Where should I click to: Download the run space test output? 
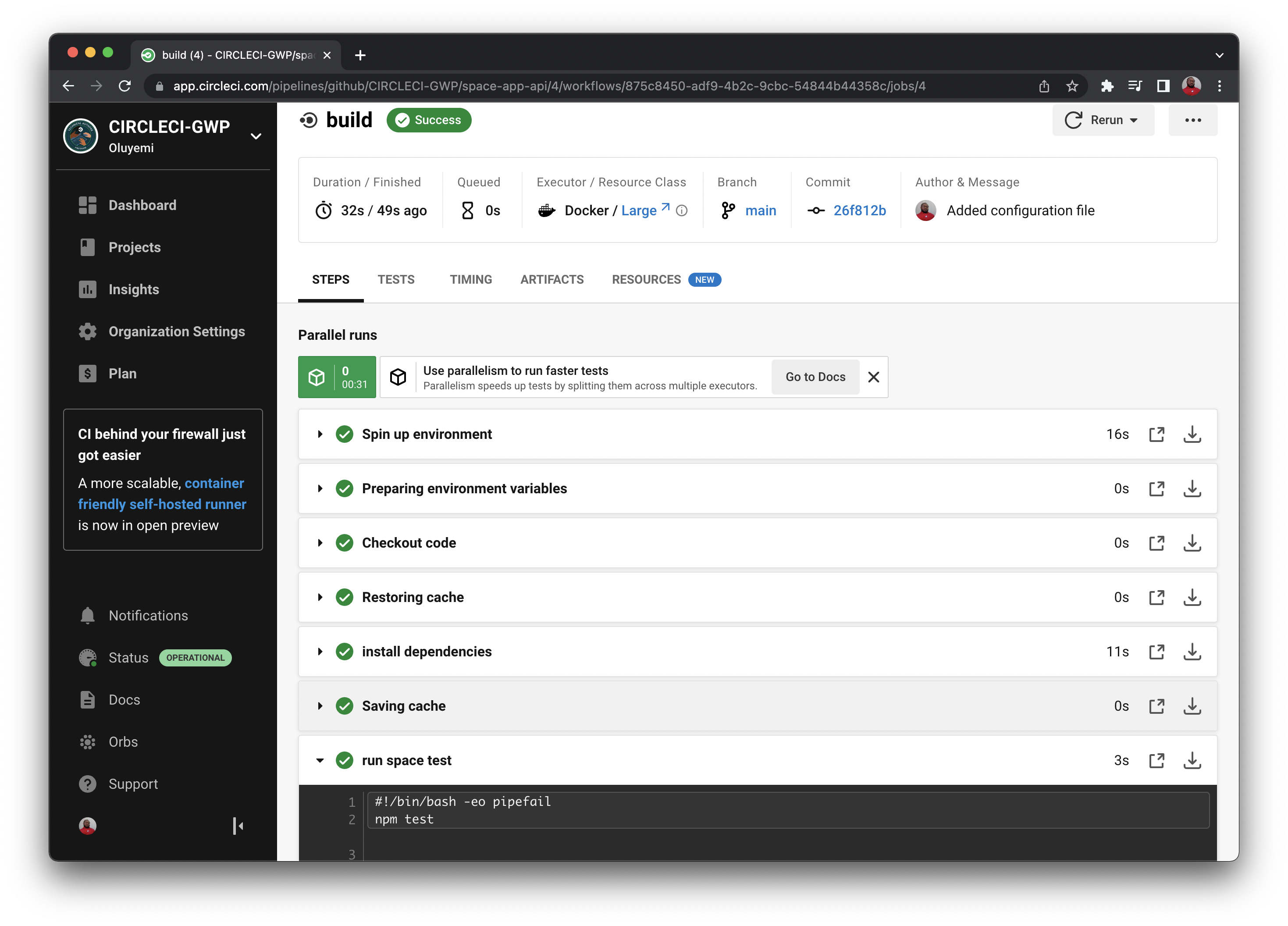coord(1192,760)
